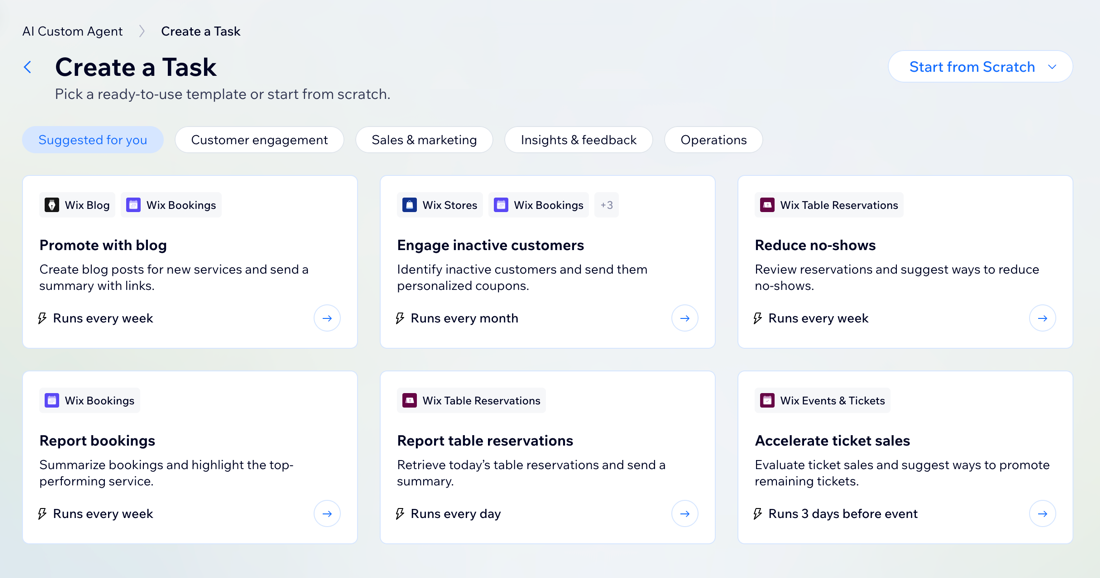
Task: Select the Sales & marketing tab
Action: pos(424,140)
